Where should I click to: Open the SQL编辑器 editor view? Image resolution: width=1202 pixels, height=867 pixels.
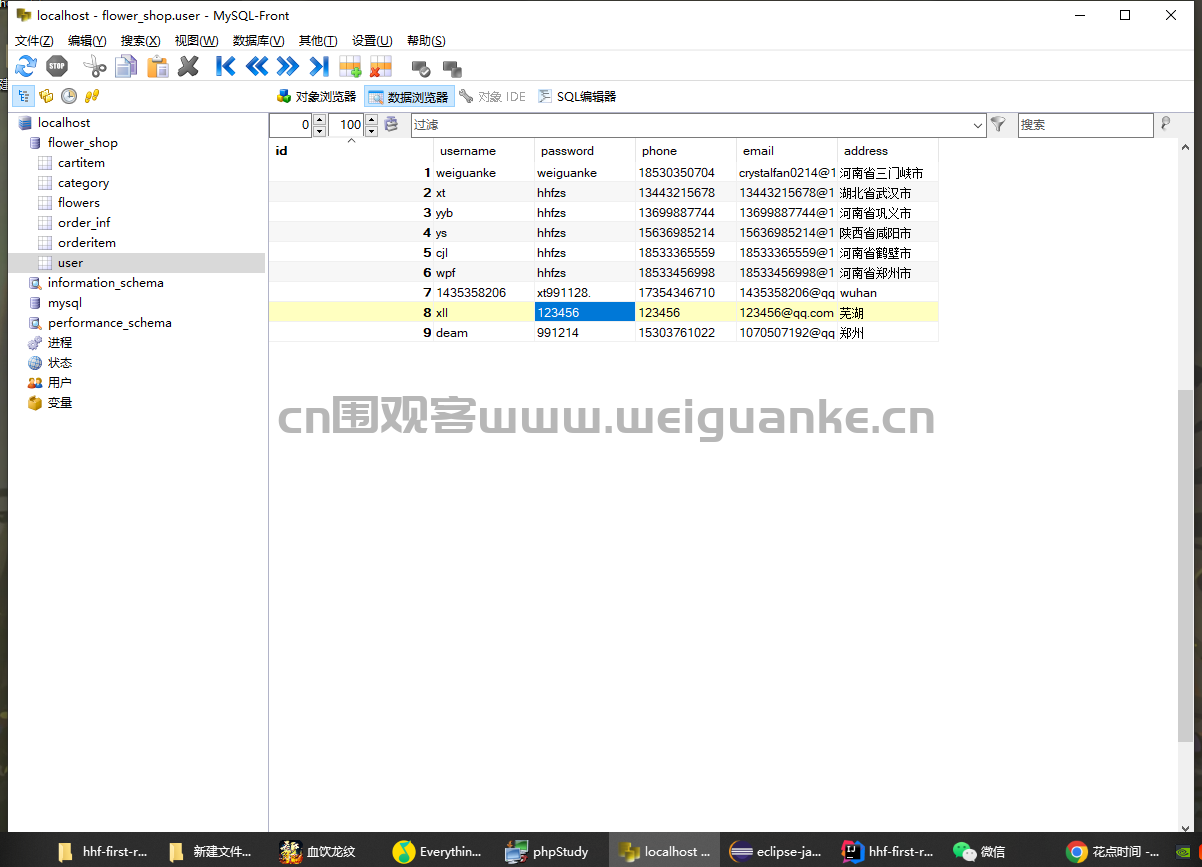(577, 96)
